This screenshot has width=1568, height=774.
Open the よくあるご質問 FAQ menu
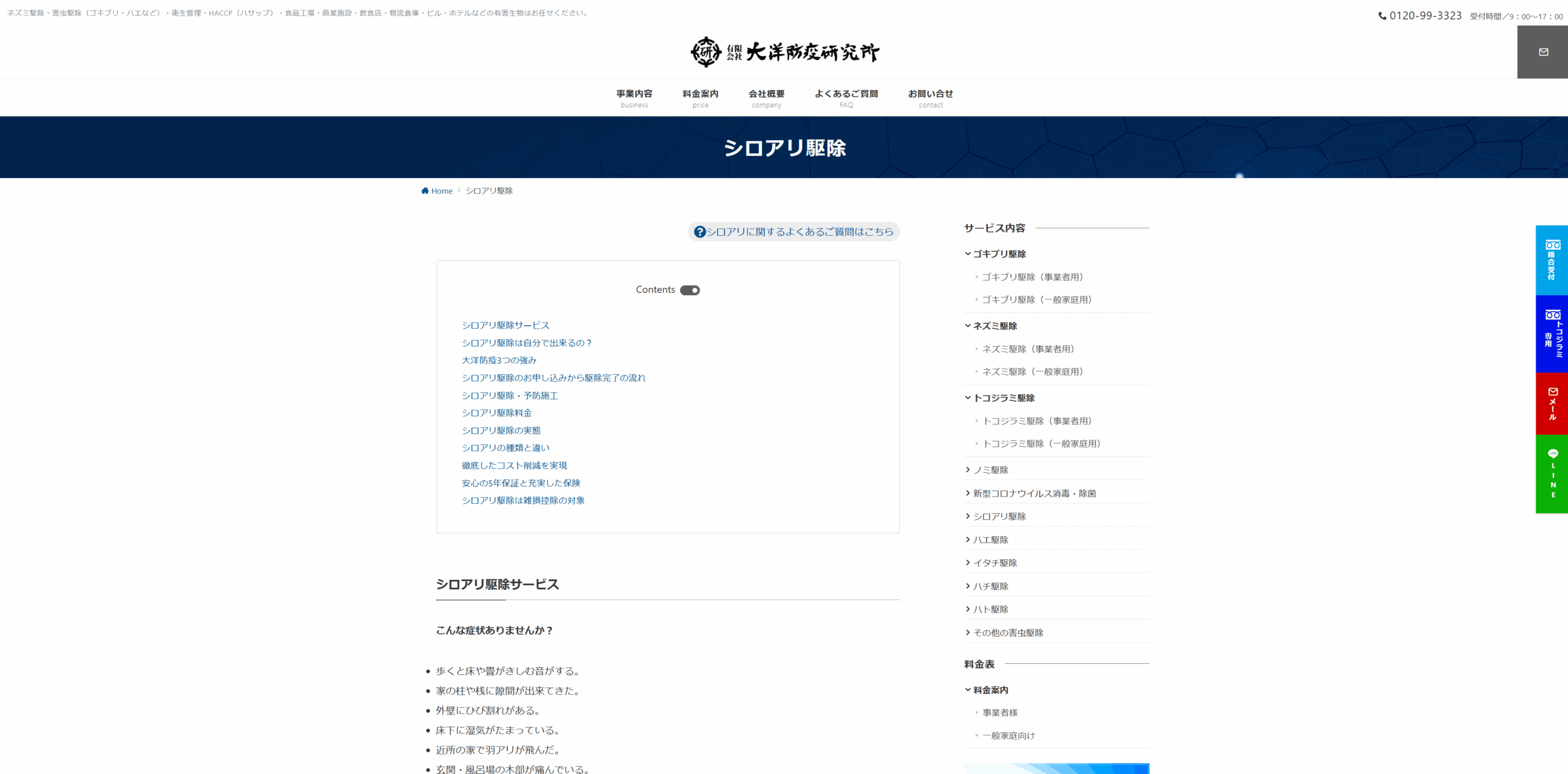click(846, 98)
